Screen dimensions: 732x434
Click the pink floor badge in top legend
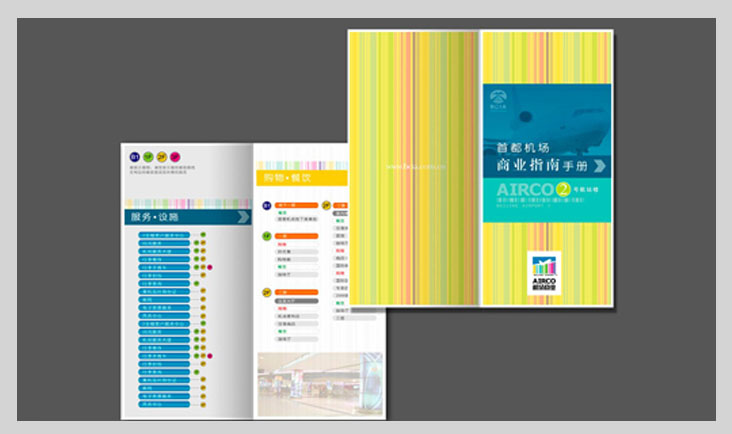(x=175, y=156)
